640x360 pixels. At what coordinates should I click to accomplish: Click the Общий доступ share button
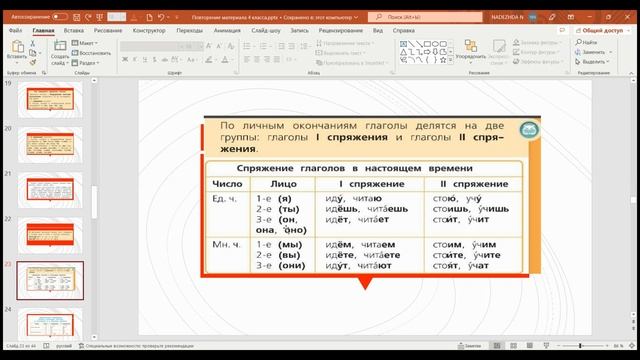tap(602, 31)
